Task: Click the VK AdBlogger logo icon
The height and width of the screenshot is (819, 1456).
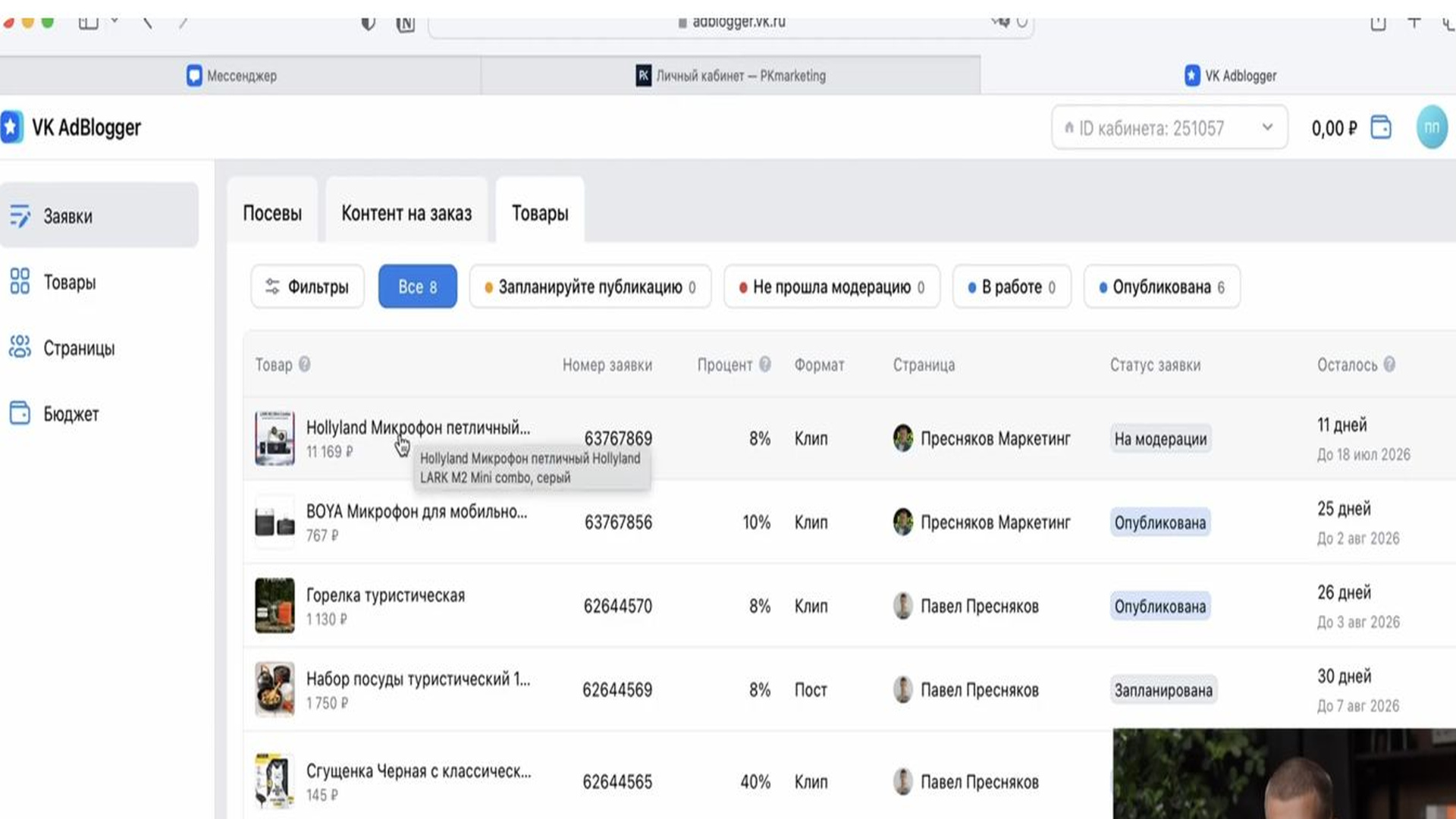Action: 11,127
